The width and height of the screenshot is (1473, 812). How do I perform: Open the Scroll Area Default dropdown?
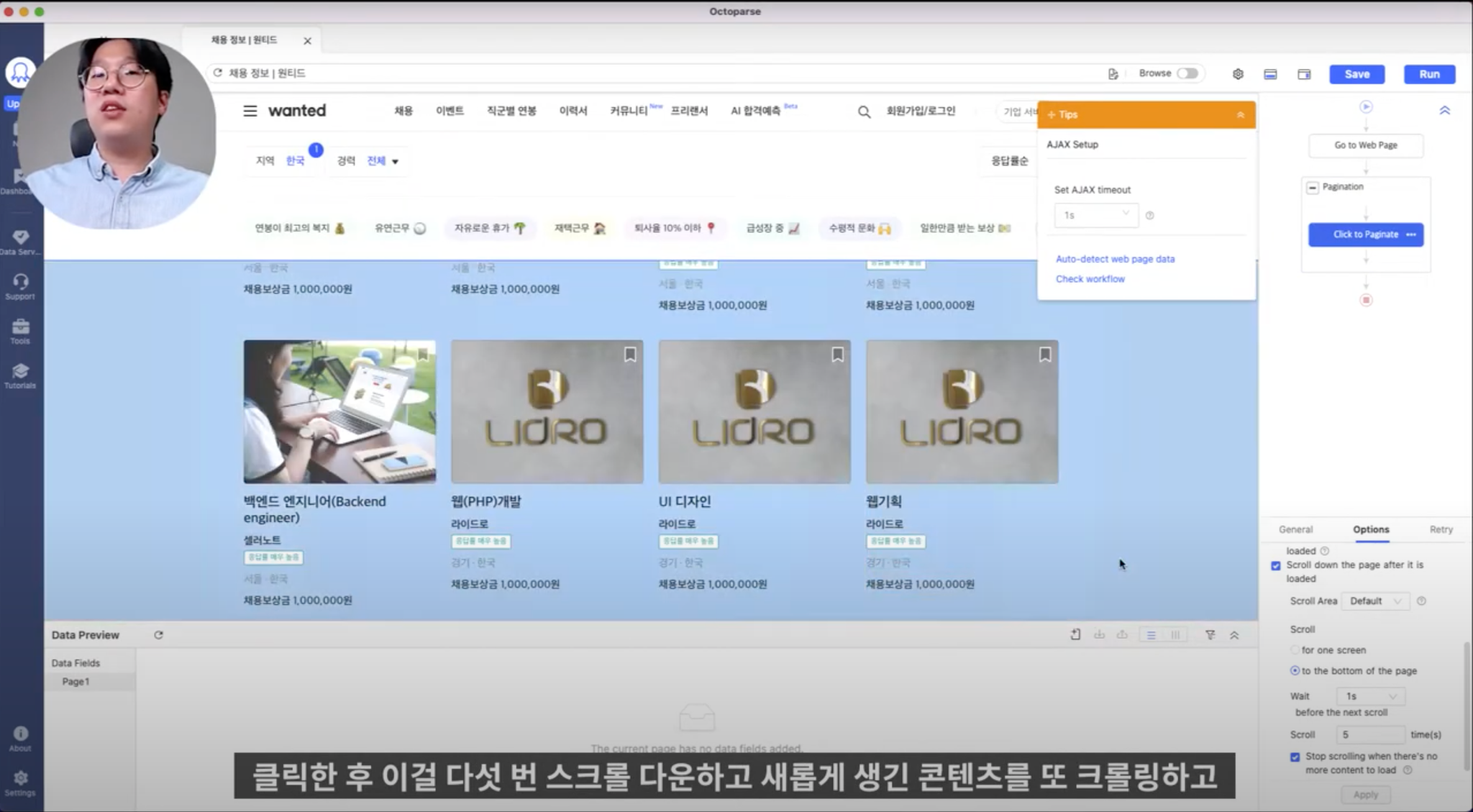click(1375, 601)
